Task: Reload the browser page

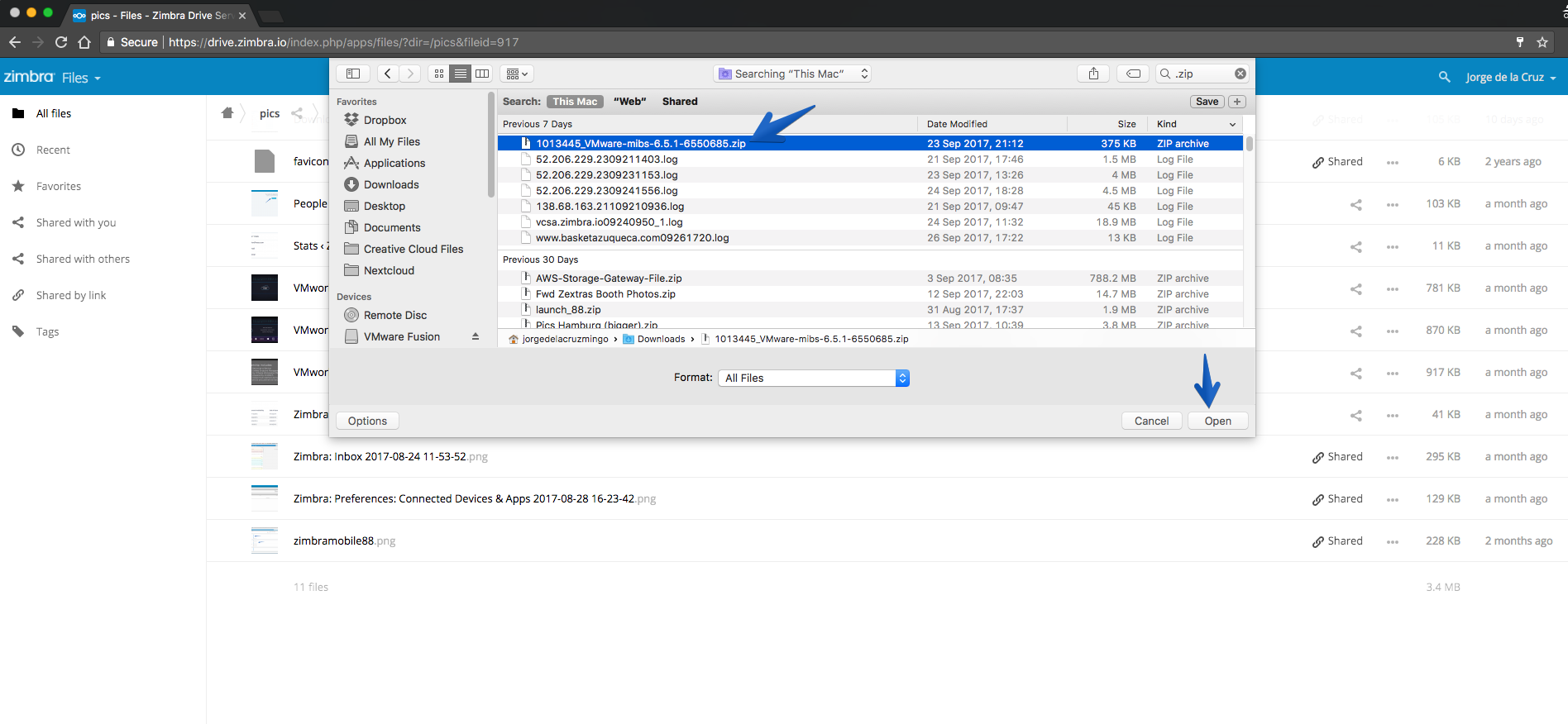Action: 61,42
